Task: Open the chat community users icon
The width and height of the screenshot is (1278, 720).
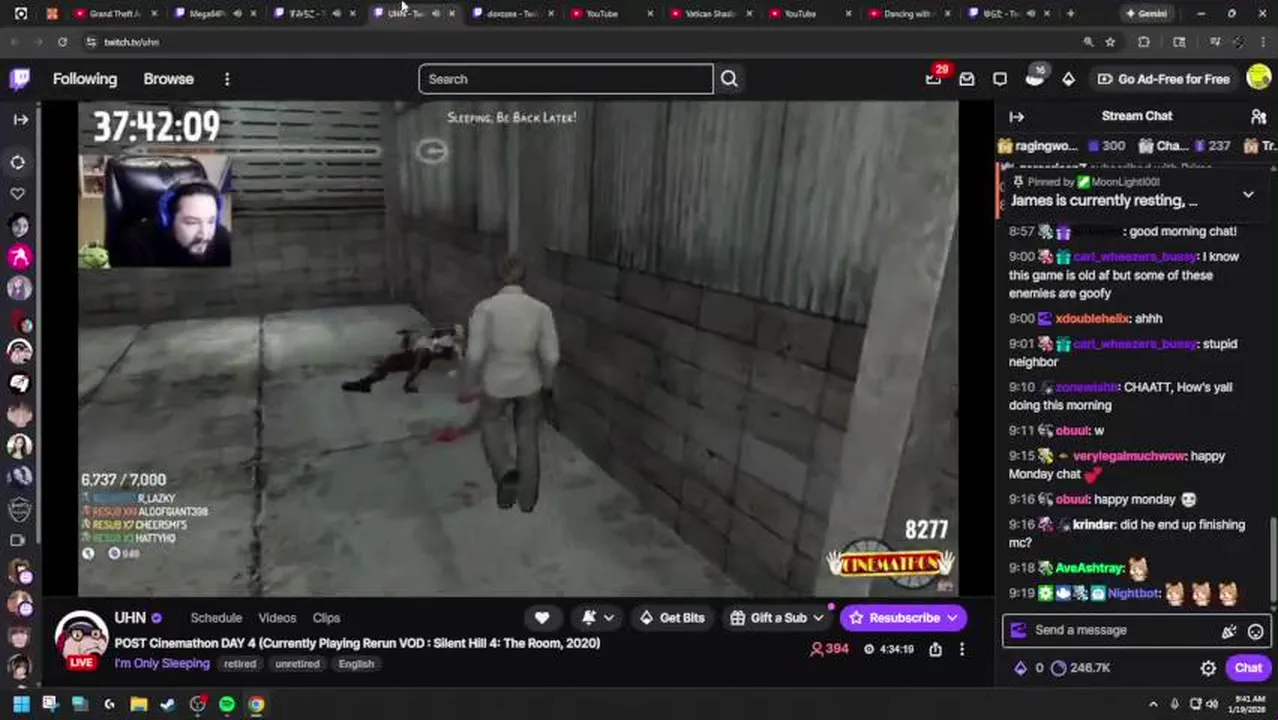Action: pos(1258,116)
